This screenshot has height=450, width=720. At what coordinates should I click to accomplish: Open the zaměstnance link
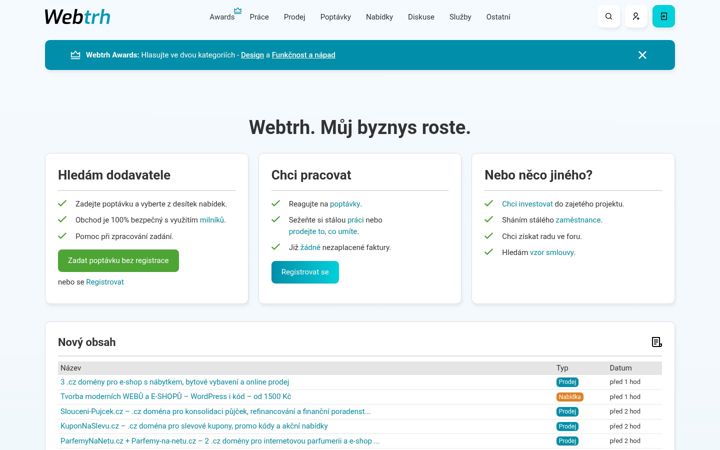578,220
